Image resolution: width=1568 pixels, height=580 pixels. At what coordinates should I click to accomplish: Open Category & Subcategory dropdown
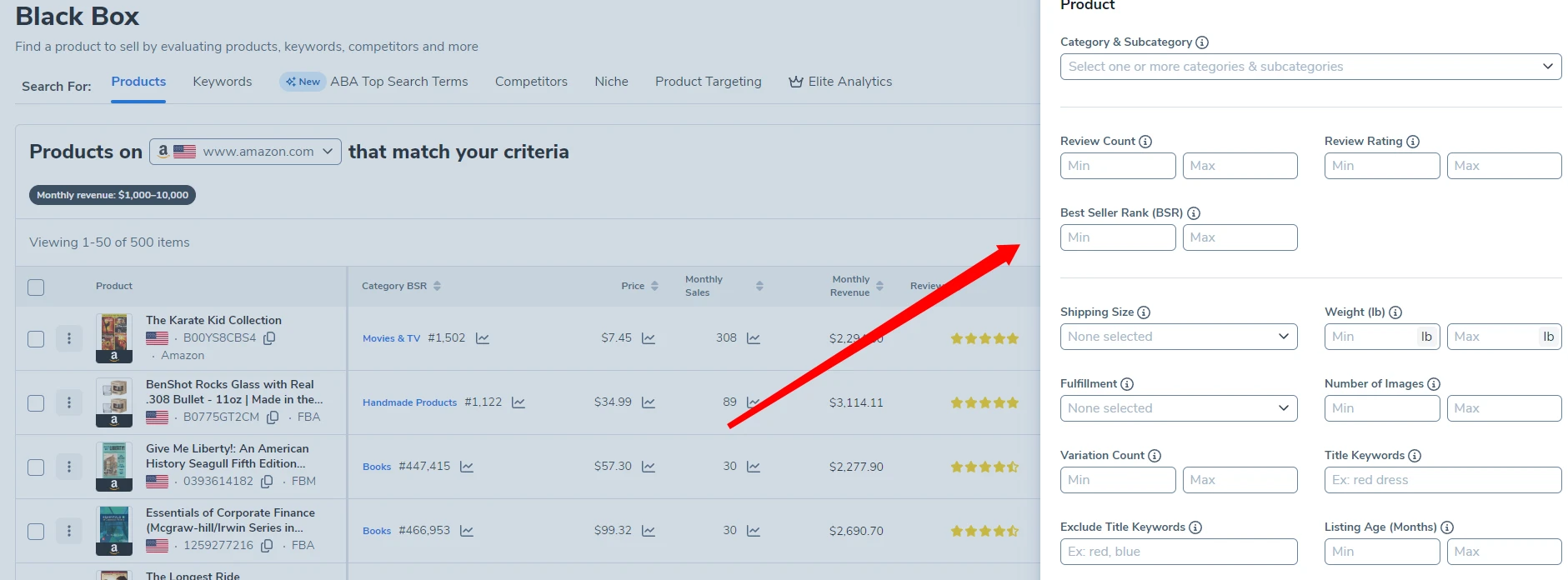tap(1310, 67)
